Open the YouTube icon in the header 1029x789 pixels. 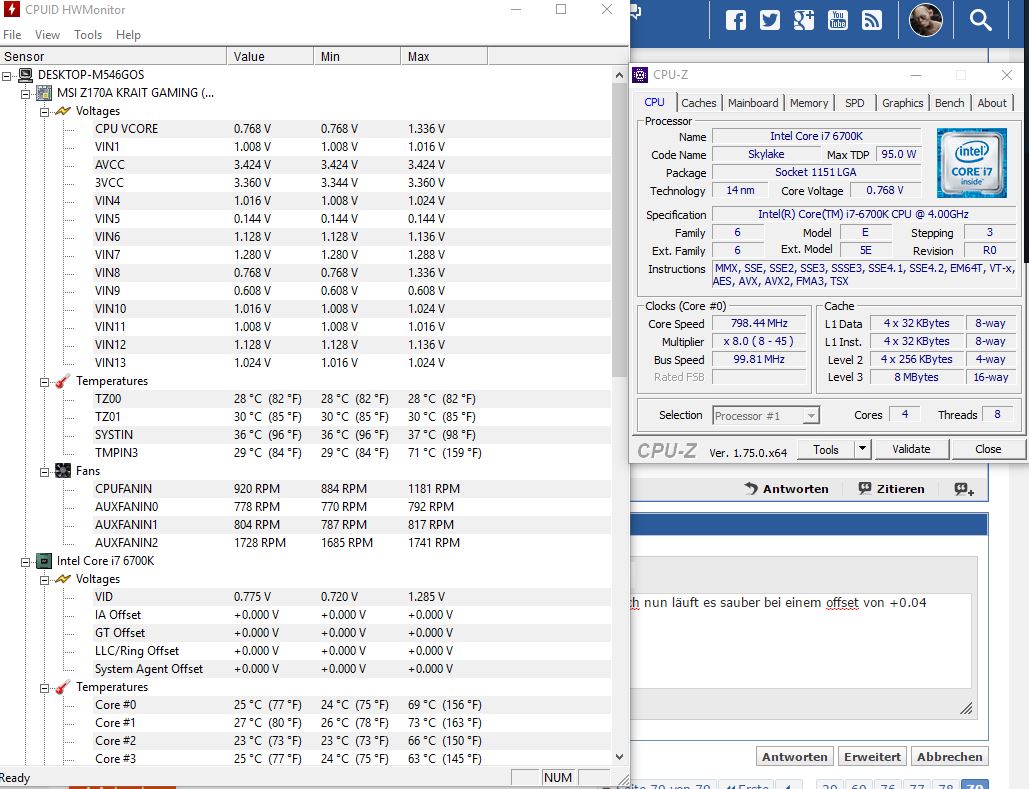tap(837, 20)
